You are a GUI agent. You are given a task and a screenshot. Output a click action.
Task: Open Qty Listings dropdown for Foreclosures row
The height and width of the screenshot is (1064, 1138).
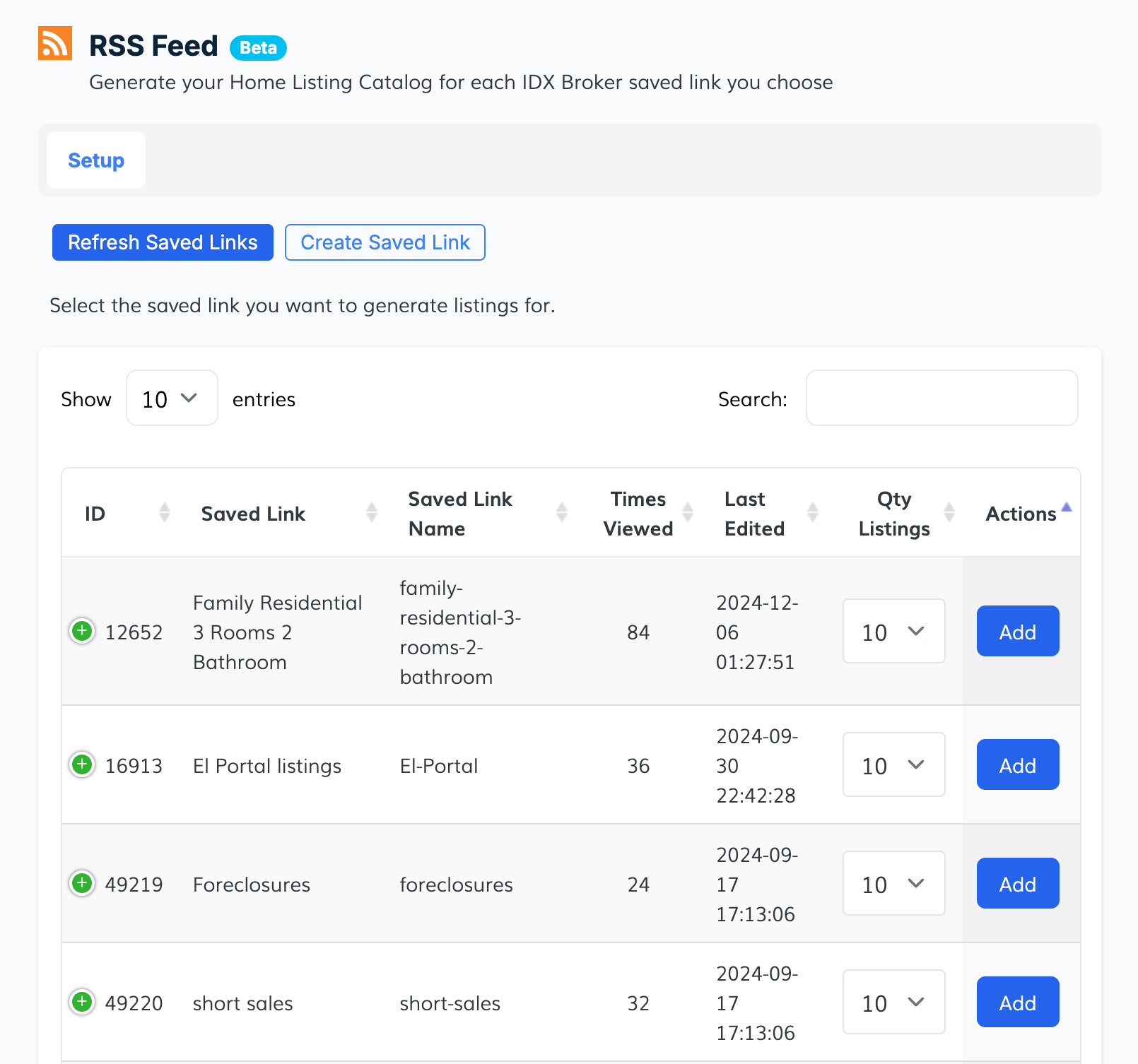(893, 884)
